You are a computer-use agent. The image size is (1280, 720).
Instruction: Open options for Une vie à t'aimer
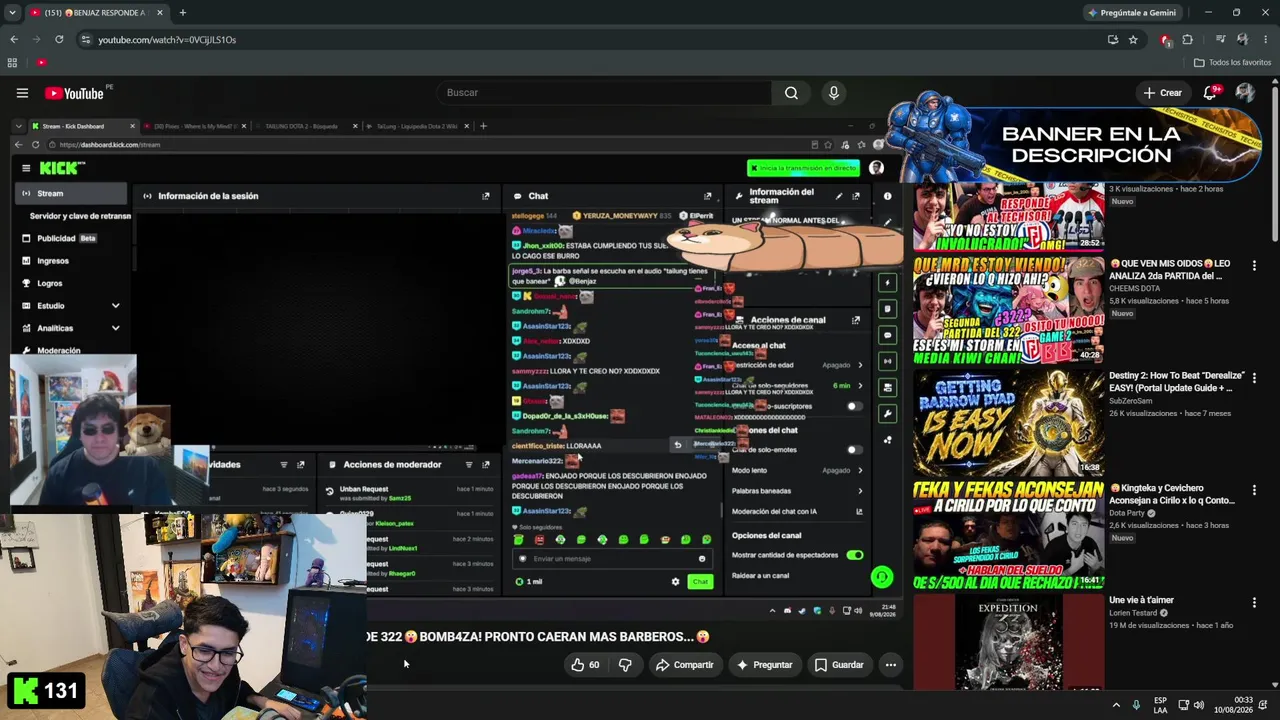(1254, 602)
